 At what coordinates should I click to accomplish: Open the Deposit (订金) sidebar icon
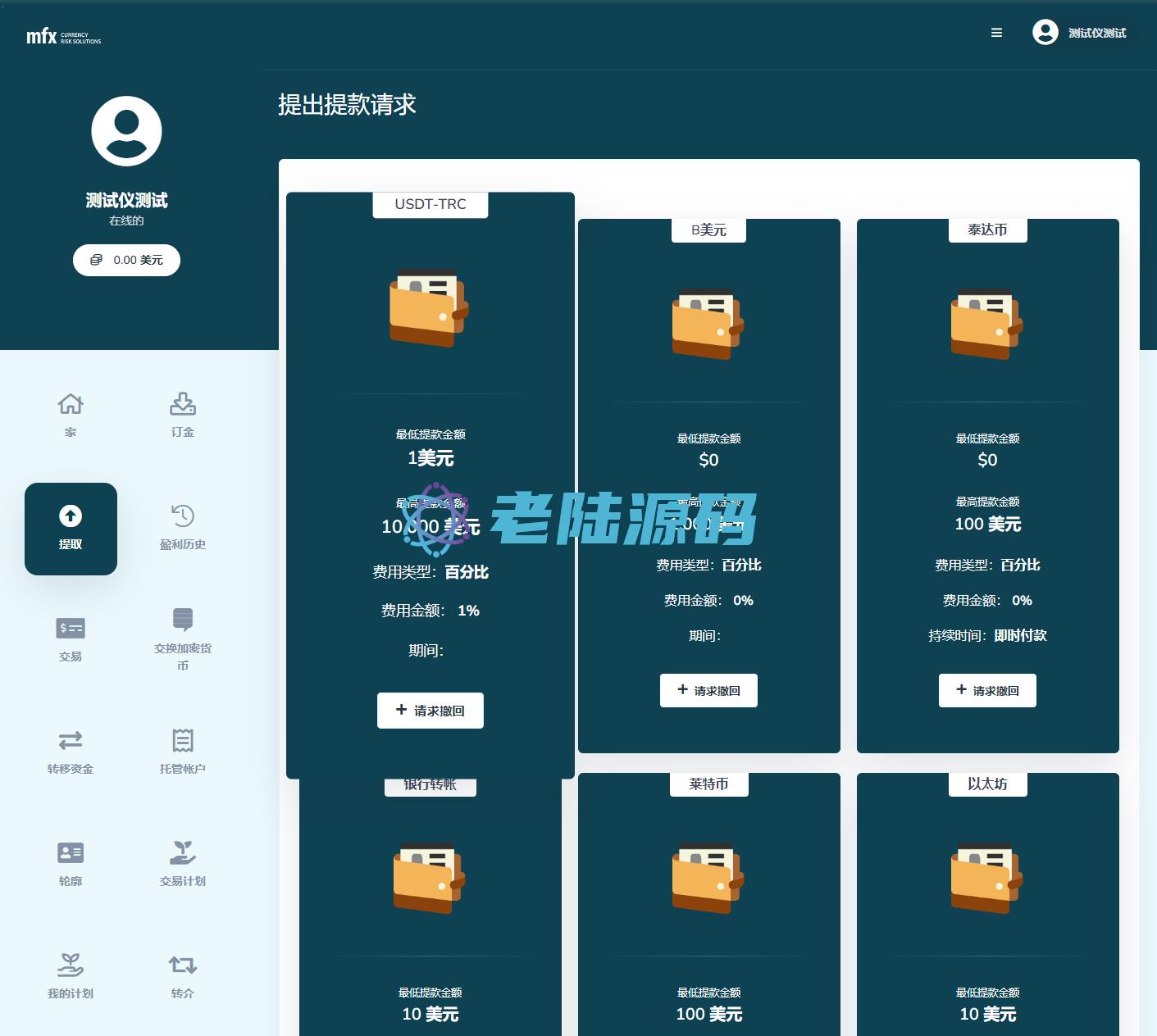pyautogui.click(x=182, y=414)
